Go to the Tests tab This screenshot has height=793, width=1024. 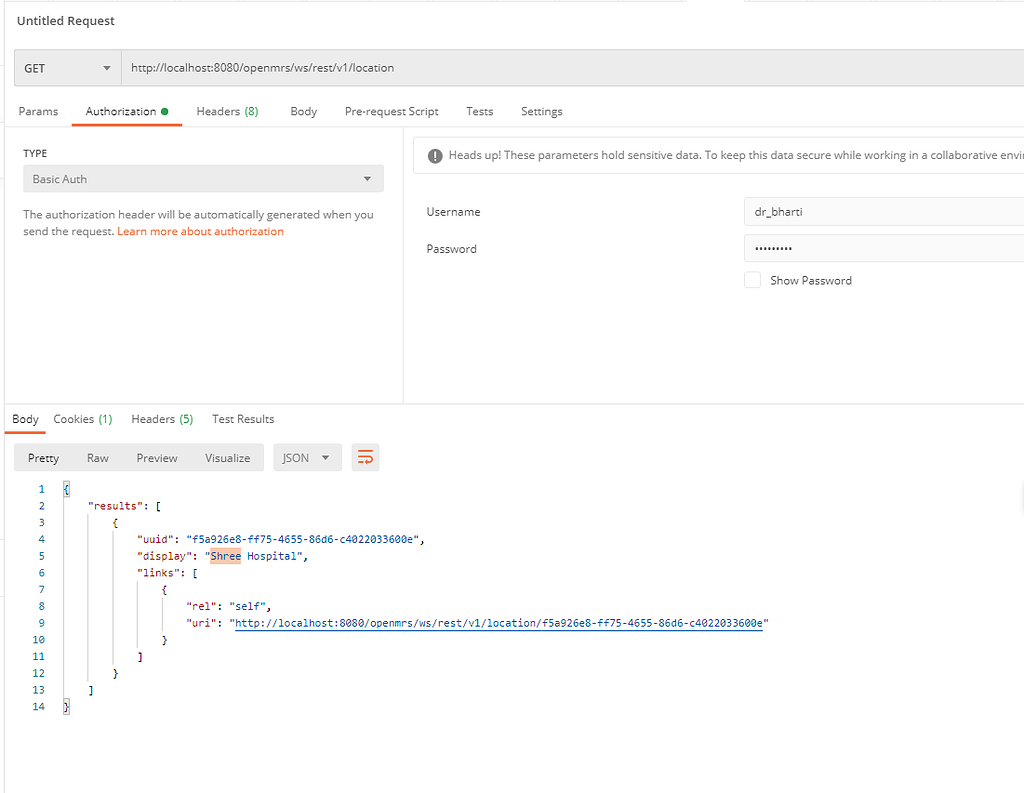click(x=479, y=111)
